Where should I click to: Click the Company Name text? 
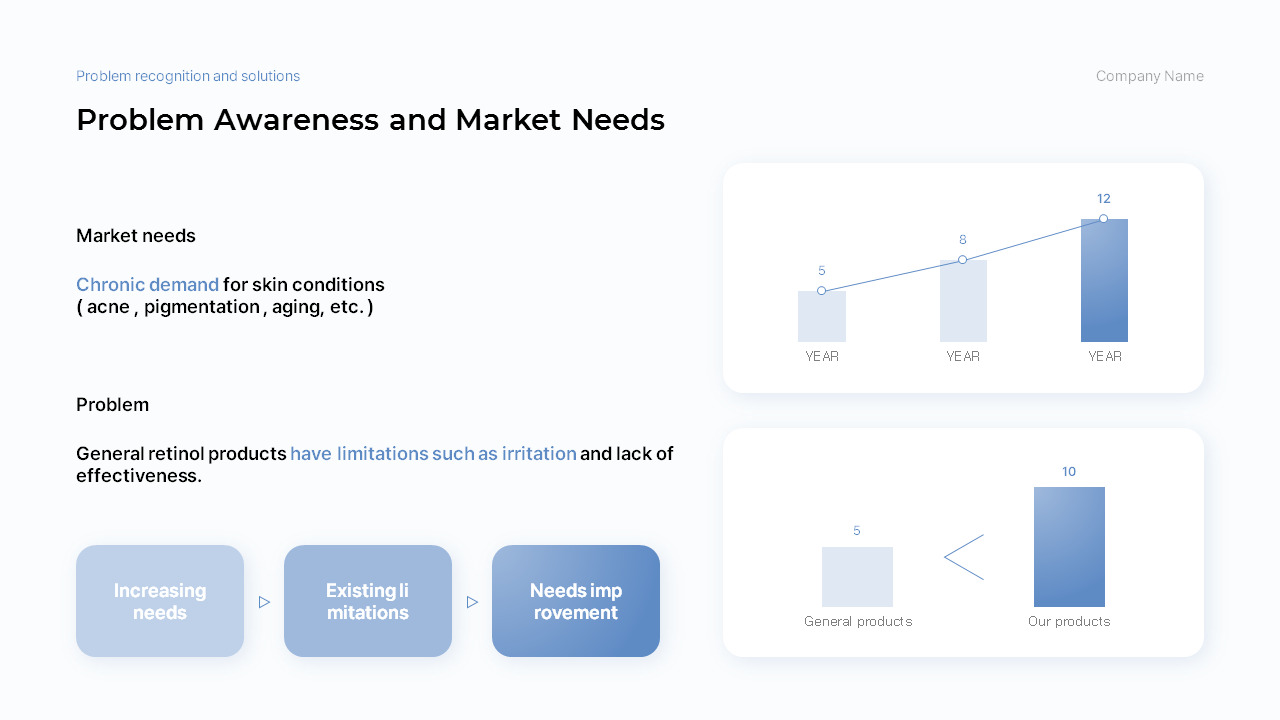click(1150, 76)
